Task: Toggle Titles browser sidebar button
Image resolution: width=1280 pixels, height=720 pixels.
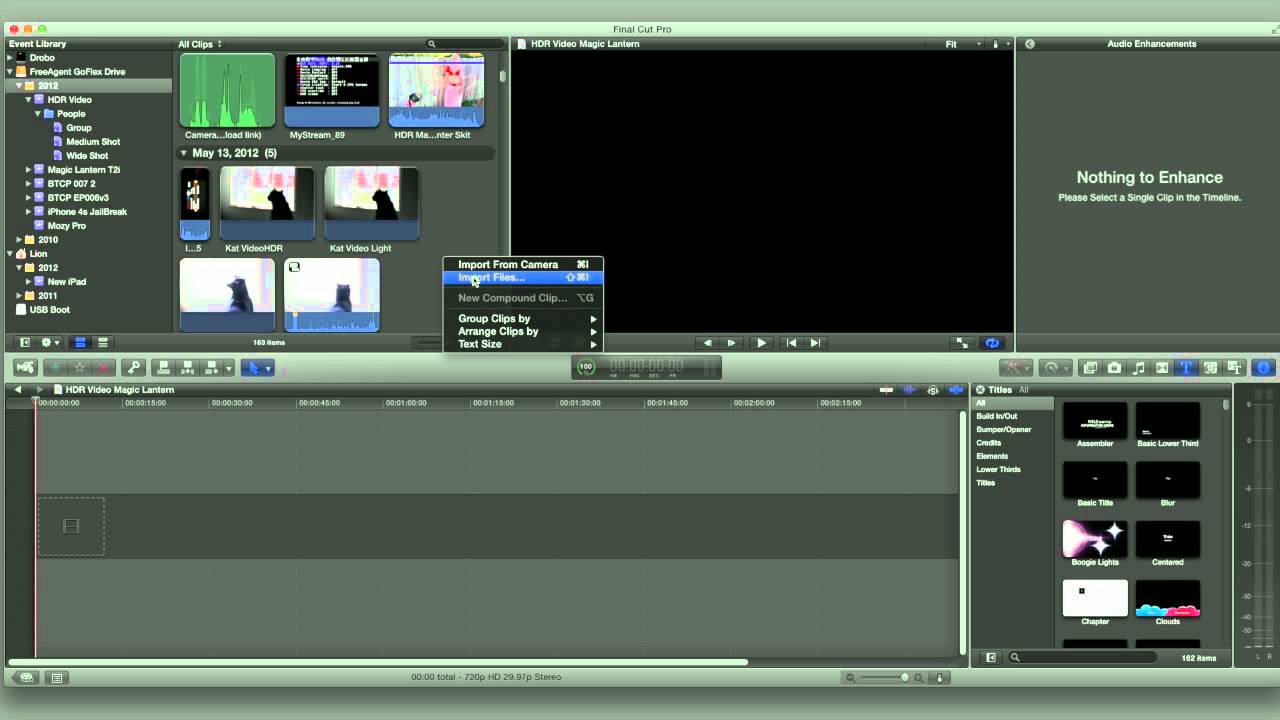Action: coord(991,657)
